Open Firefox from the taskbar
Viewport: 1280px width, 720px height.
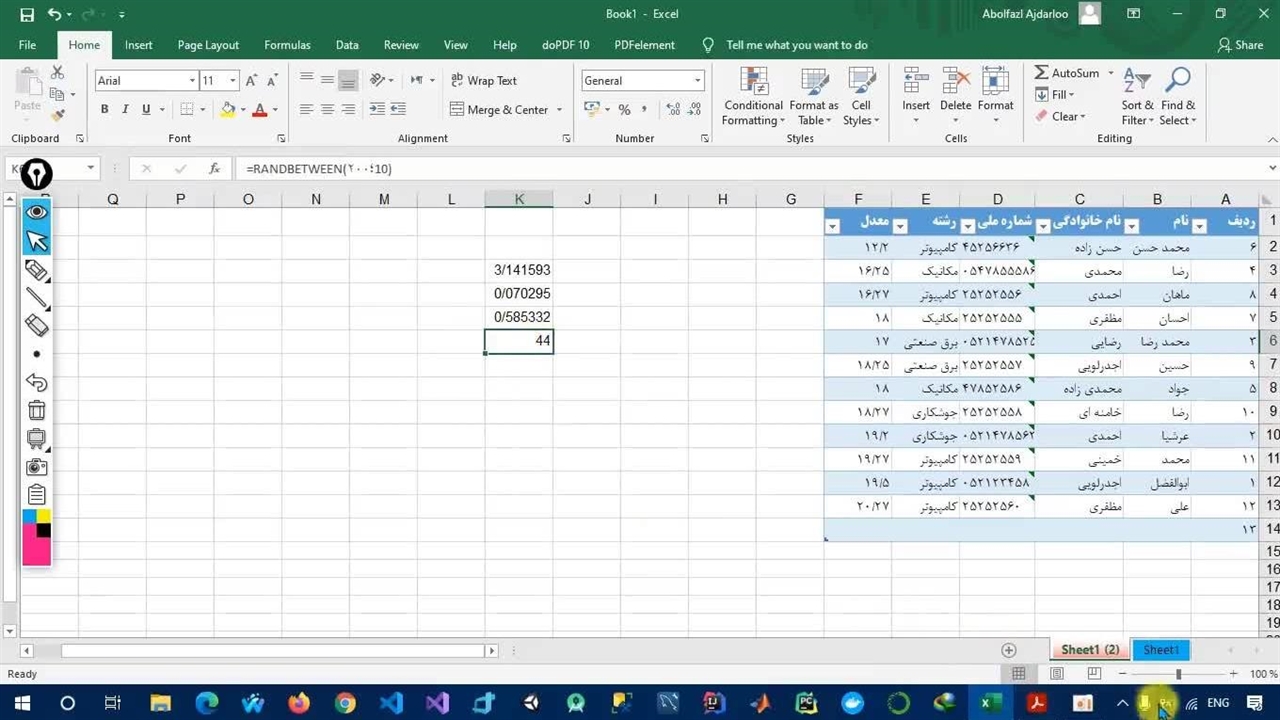coord(299,703)
